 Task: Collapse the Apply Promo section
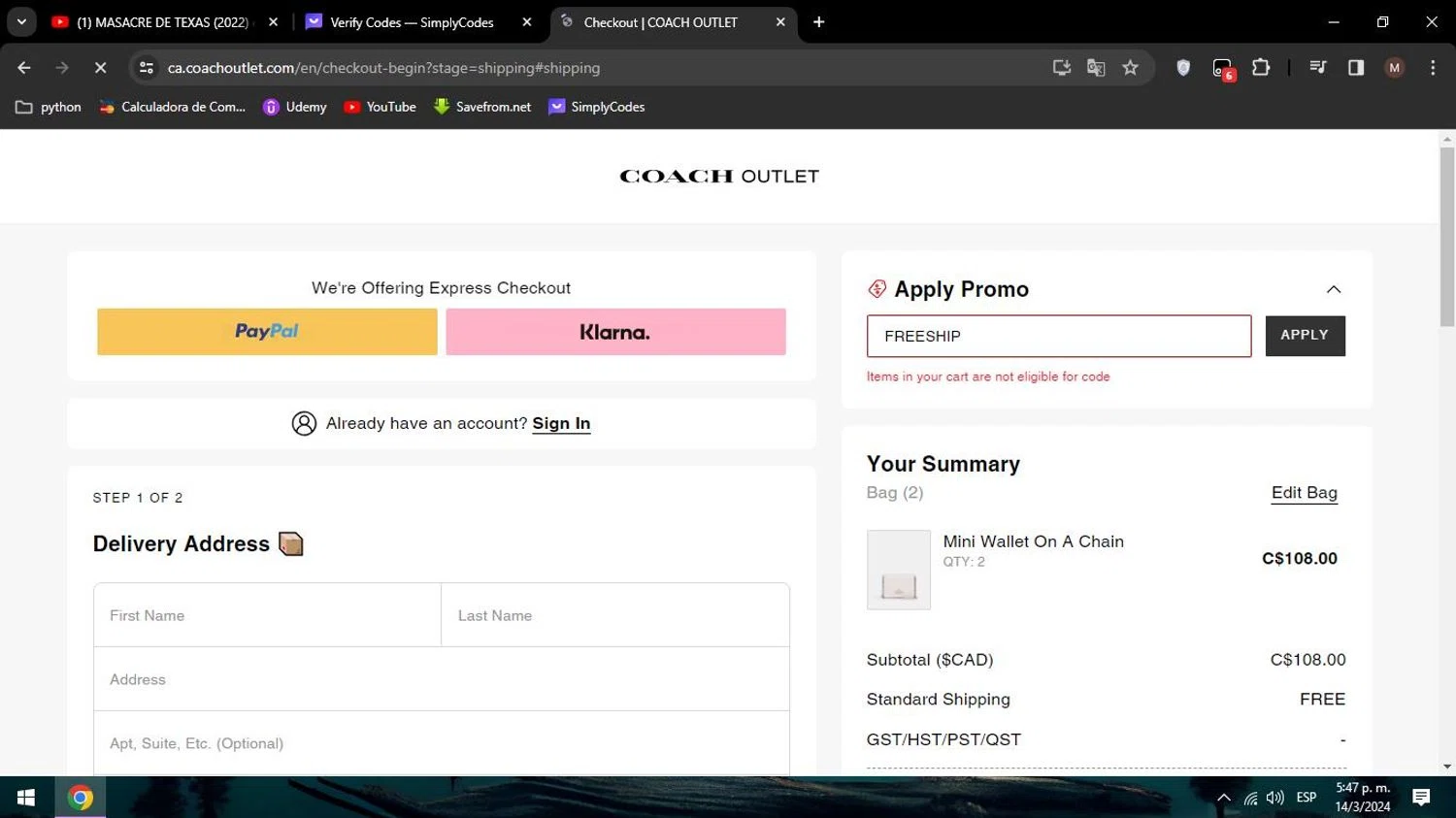click(1334, 289)
